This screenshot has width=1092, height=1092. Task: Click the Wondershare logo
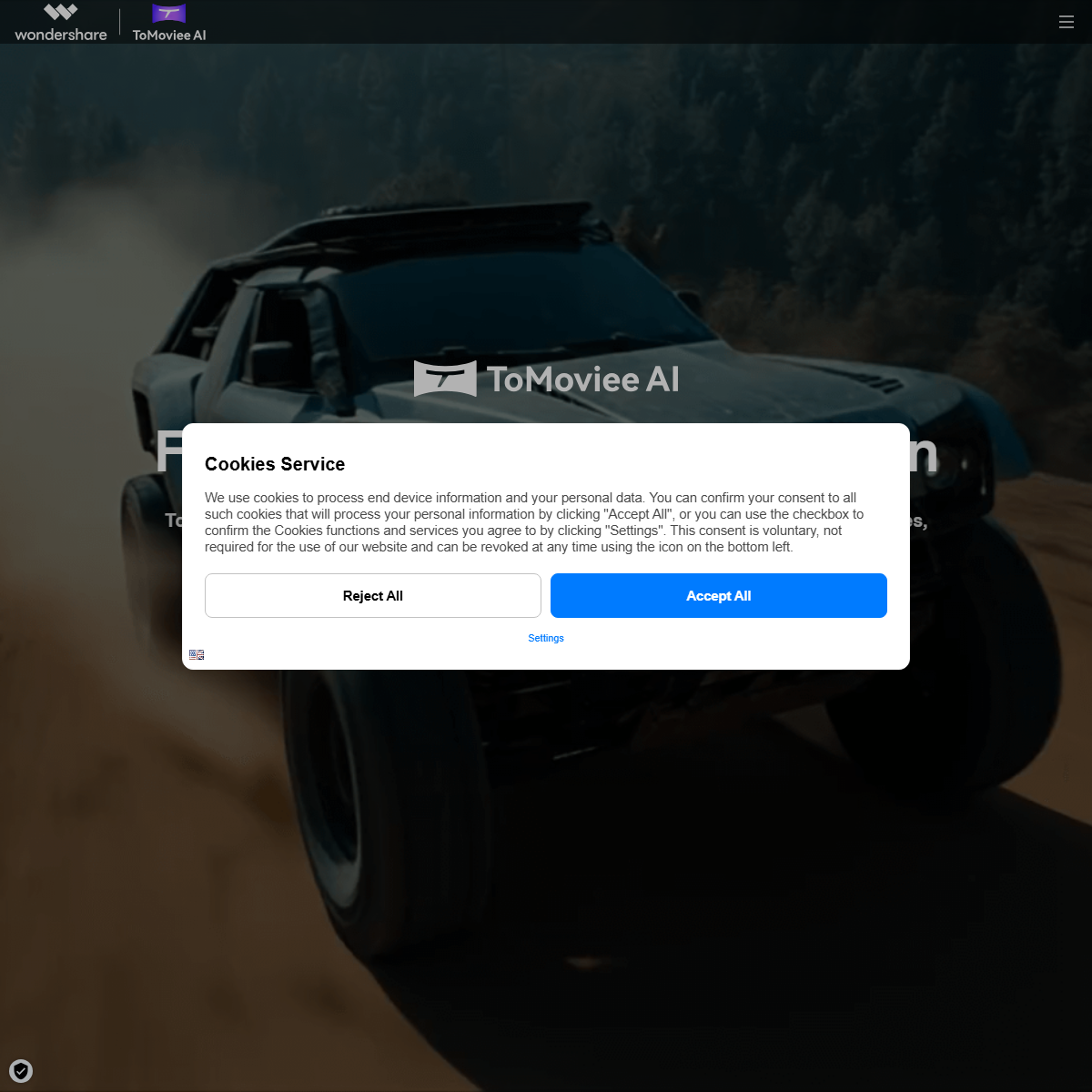[x=61, y=23]
